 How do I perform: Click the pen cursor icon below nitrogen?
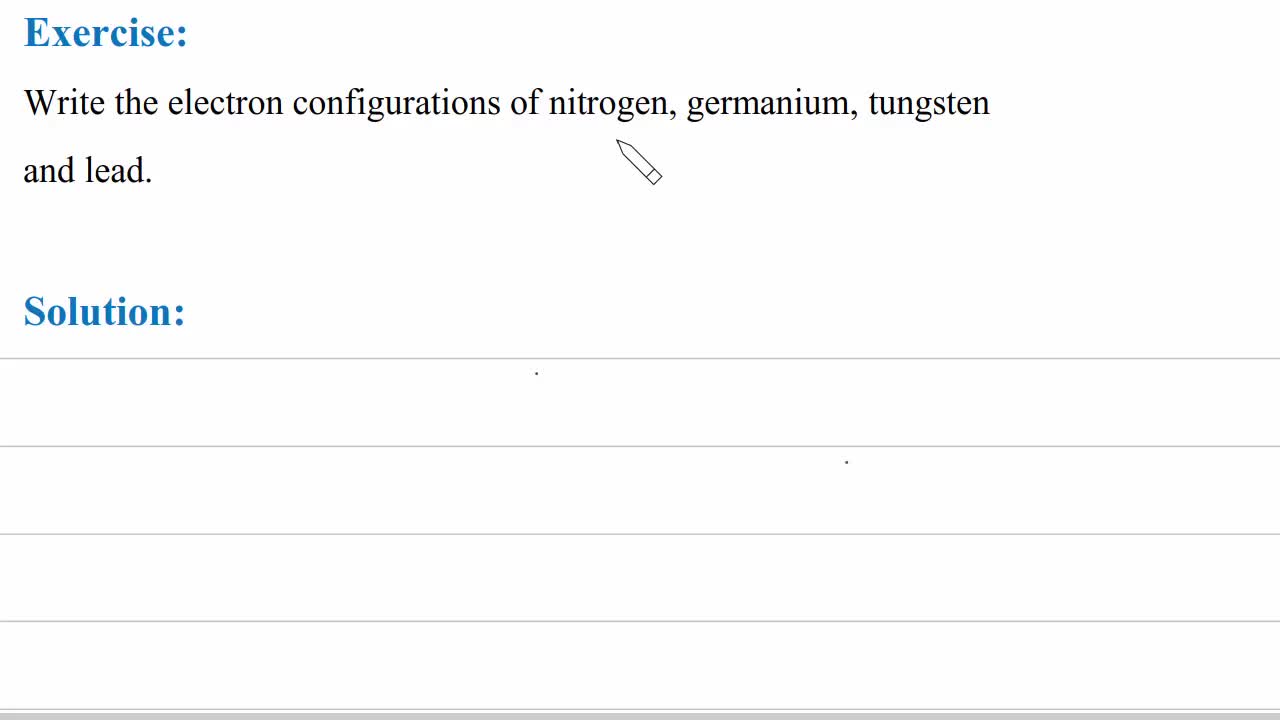click(x=639, y=162)
